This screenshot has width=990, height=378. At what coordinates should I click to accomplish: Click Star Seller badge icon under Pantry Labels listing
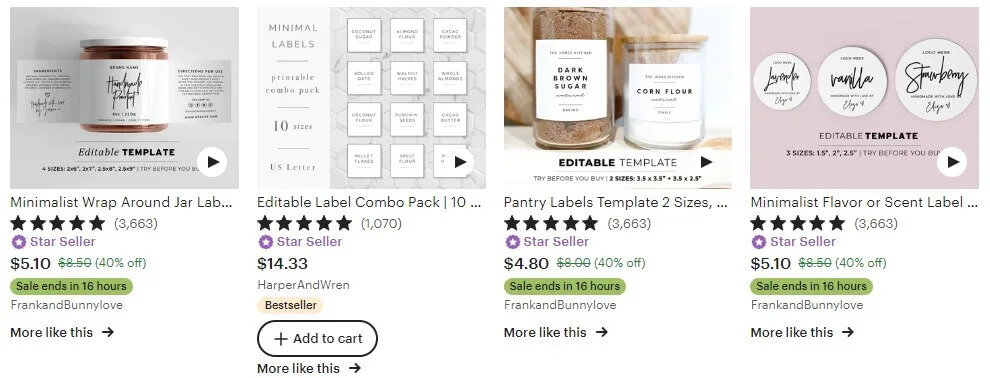(513, 242)
